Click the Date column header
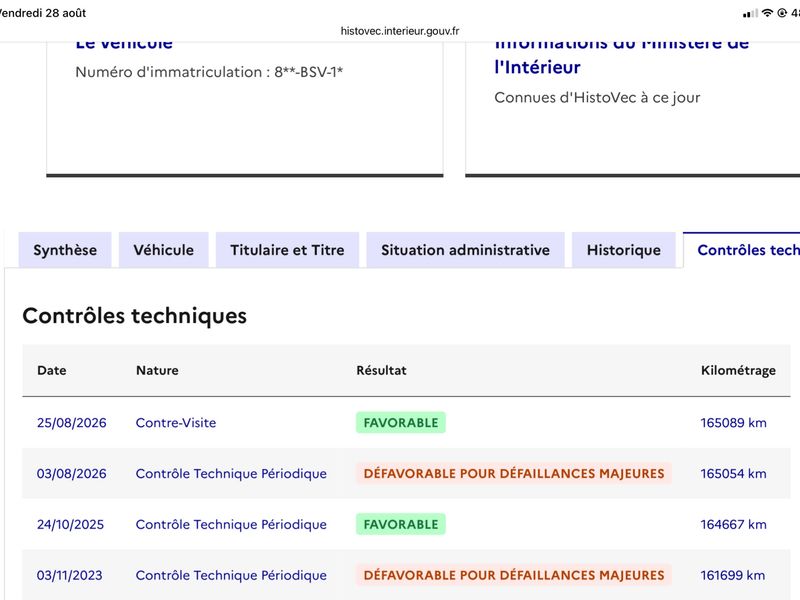800x600 pixels. (x=52, y=370)
